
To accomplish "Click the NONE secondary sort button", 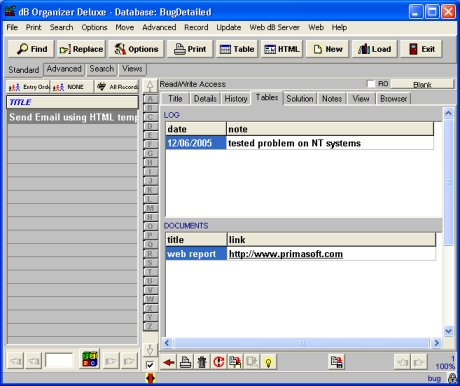I will point(72,87).
